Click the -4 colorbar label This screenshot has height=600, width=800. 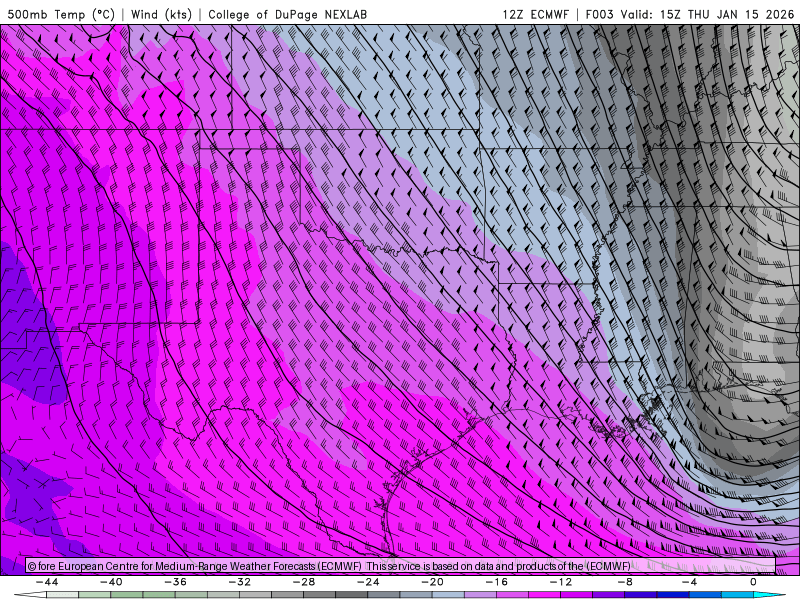click(x=690, y=582)
